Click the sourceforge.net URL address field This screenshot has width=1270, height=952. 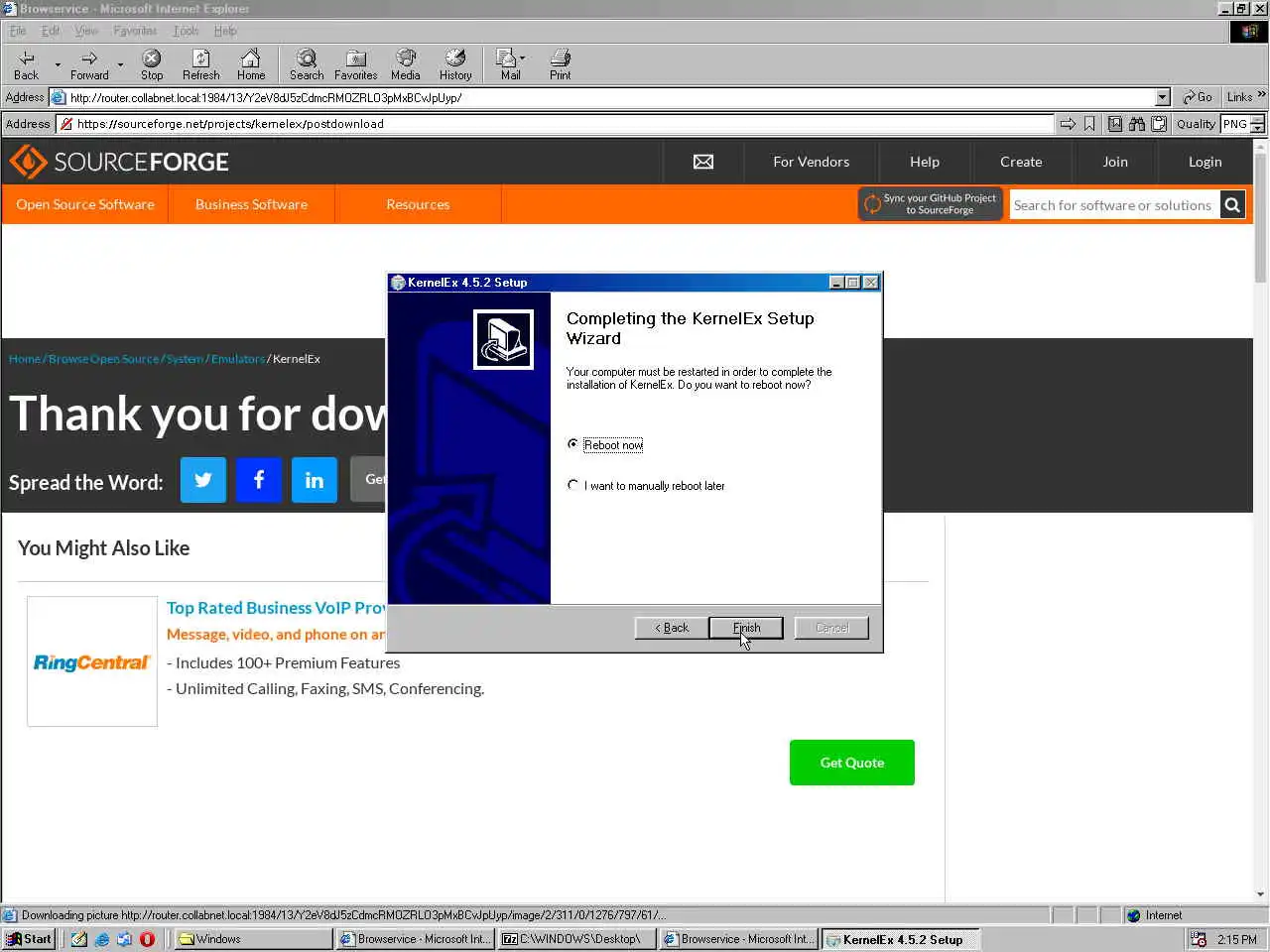(556, 124)
